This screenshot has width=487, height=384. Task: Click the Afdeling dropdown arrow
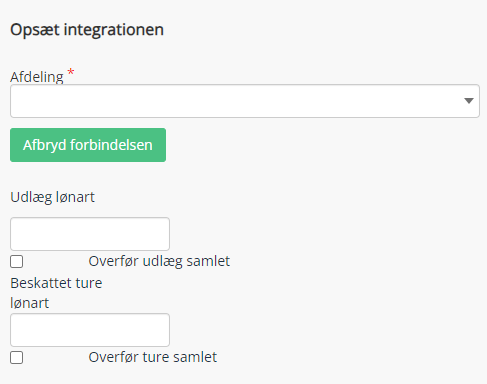point(469,101)
